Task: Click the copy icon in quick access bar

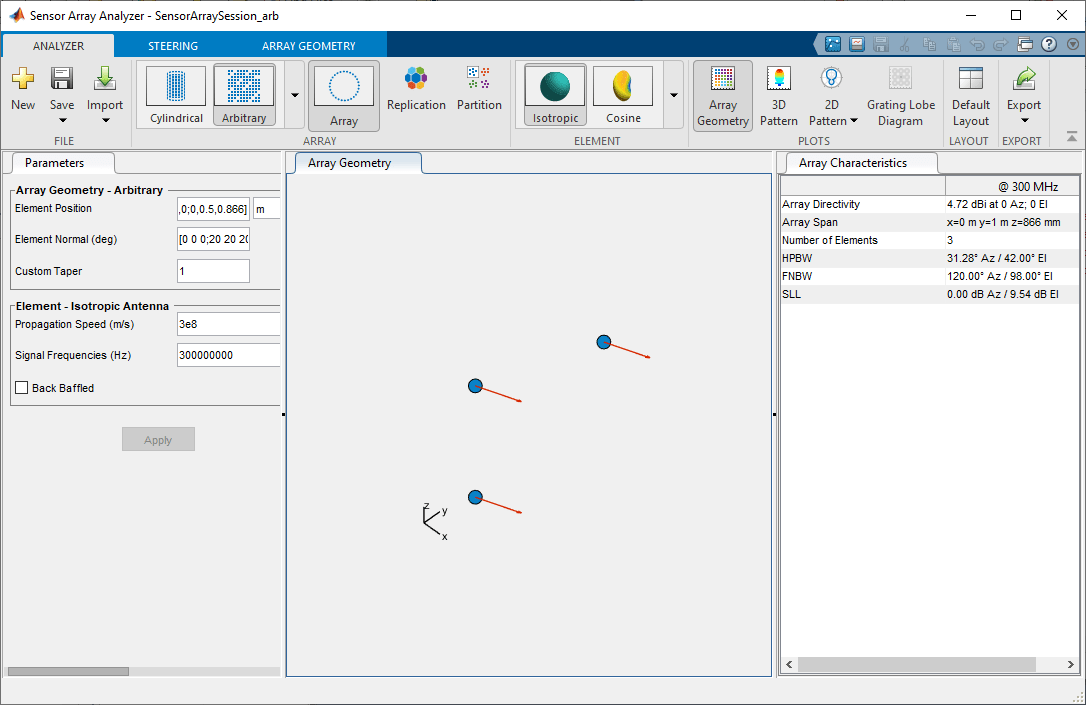Action: click(x=929, y=44)
